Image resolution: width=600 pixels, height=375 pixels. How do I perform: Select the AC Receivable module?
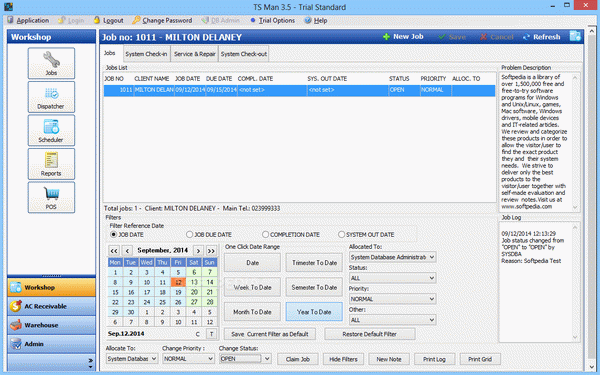51,306
